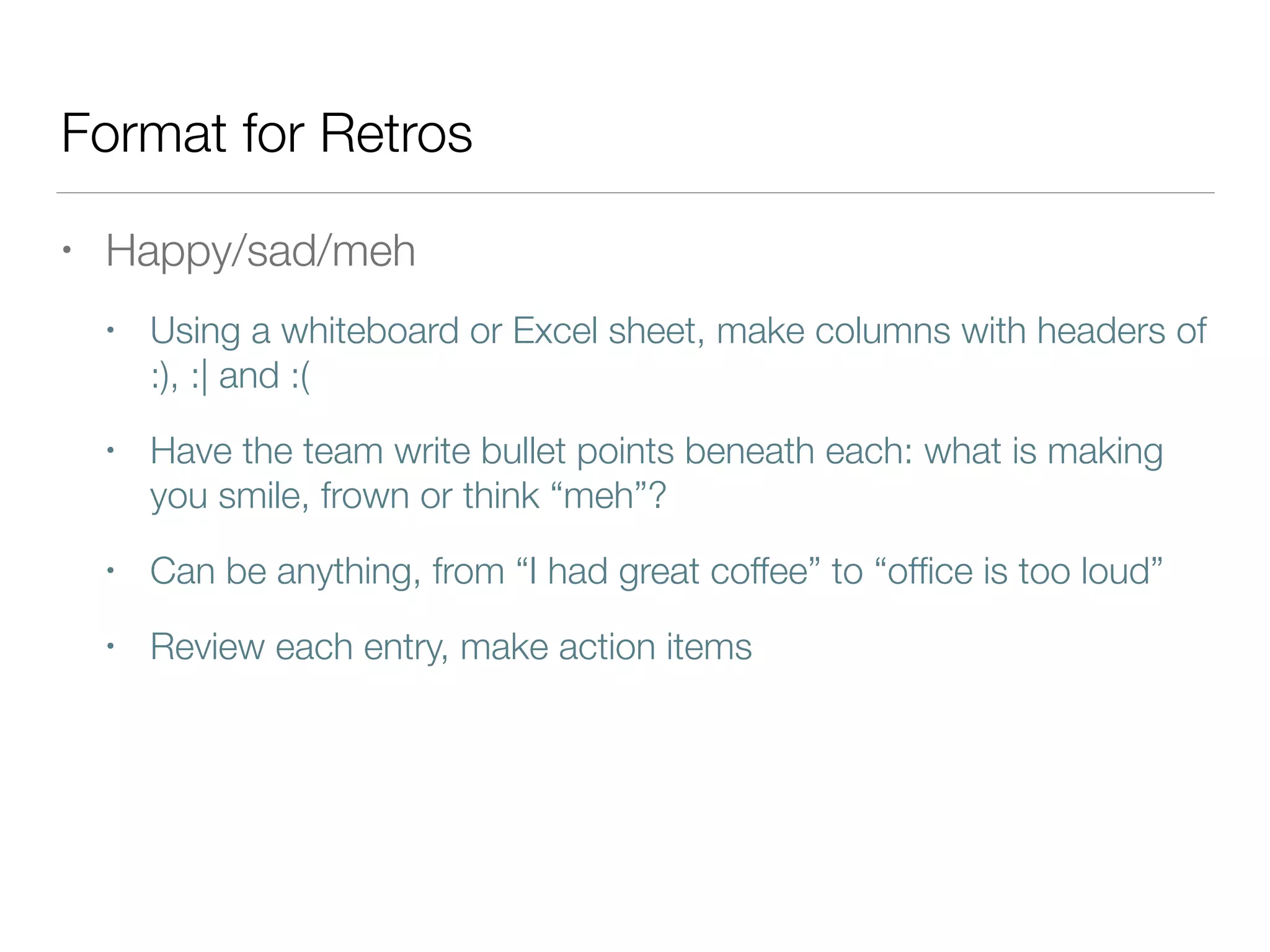This screenshot has height=952, width=1270.
Task: Select the "Happy/sad/meh" top-level bullet text
Action: click(x=260, y=251)
